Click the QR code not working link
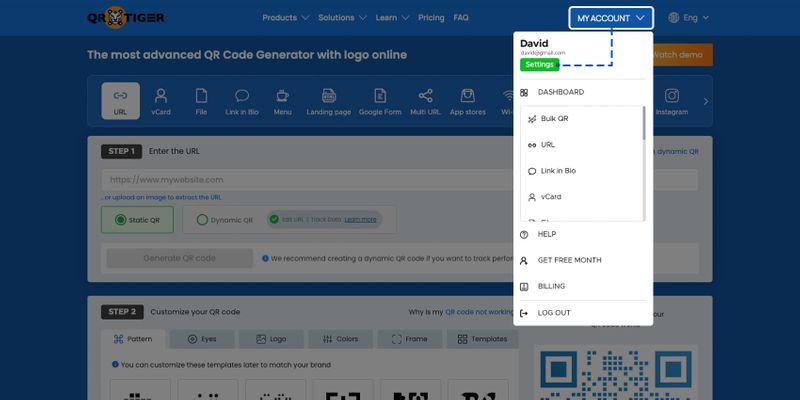This screenshot has height=400, width=800. tap(481, 312)
